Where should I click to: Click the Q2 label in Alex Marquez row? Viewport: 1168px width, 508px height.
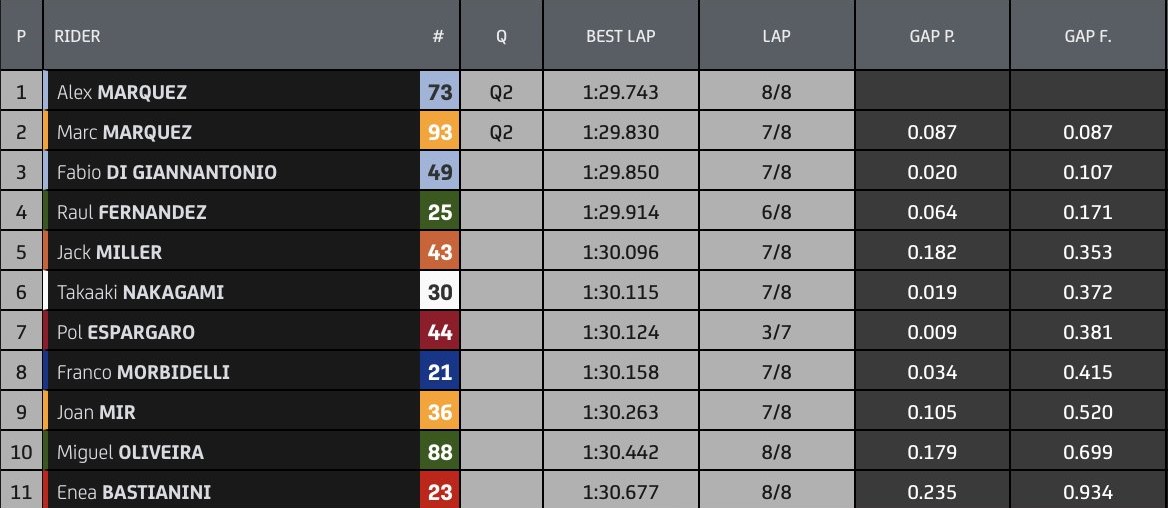pyautogui.click(x=501, y=92)
